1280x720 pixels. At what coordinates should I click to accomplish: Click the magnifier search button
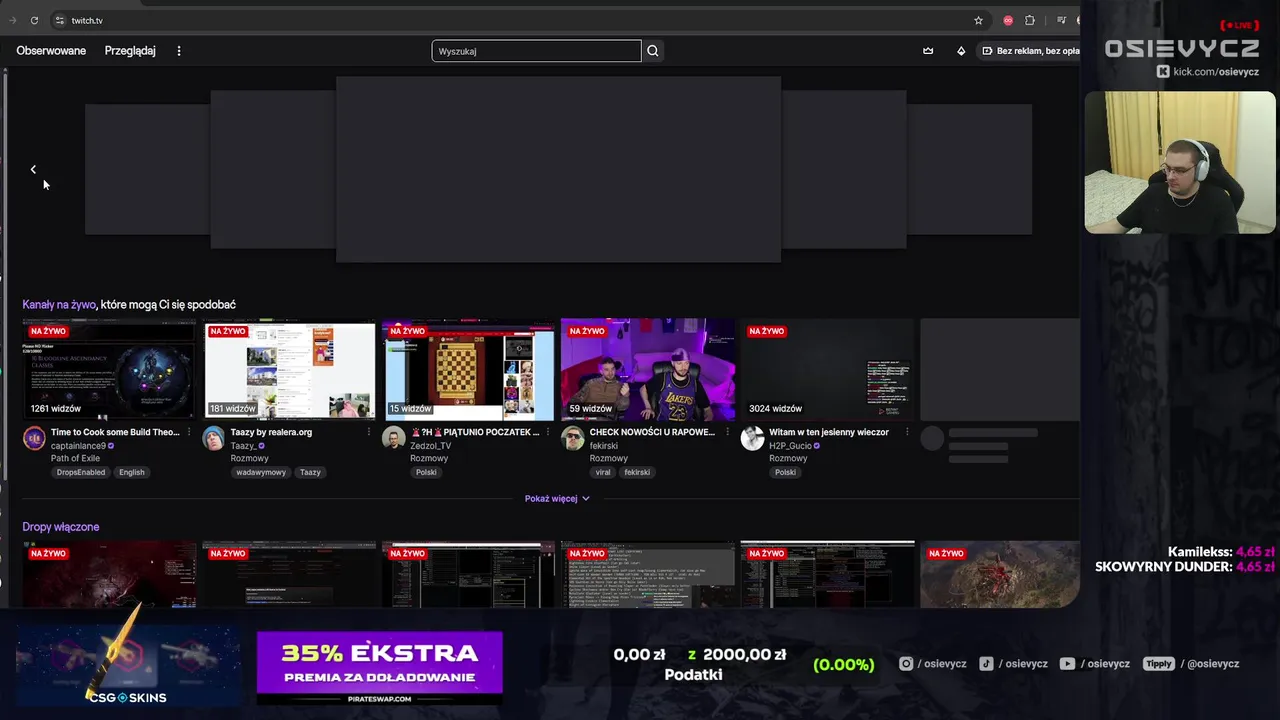pos(653,51)
